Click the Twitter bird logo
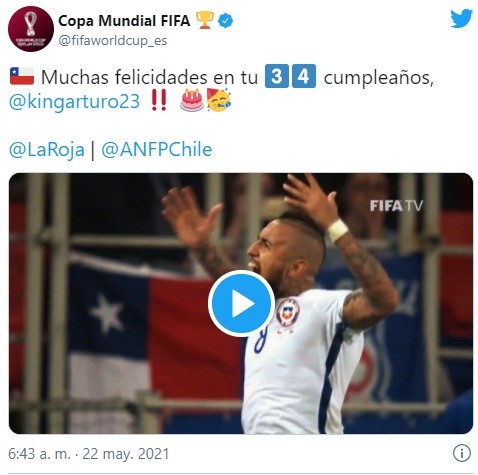Screen dimensions: 478x475 pyautogui.click(x=461, y=18)
